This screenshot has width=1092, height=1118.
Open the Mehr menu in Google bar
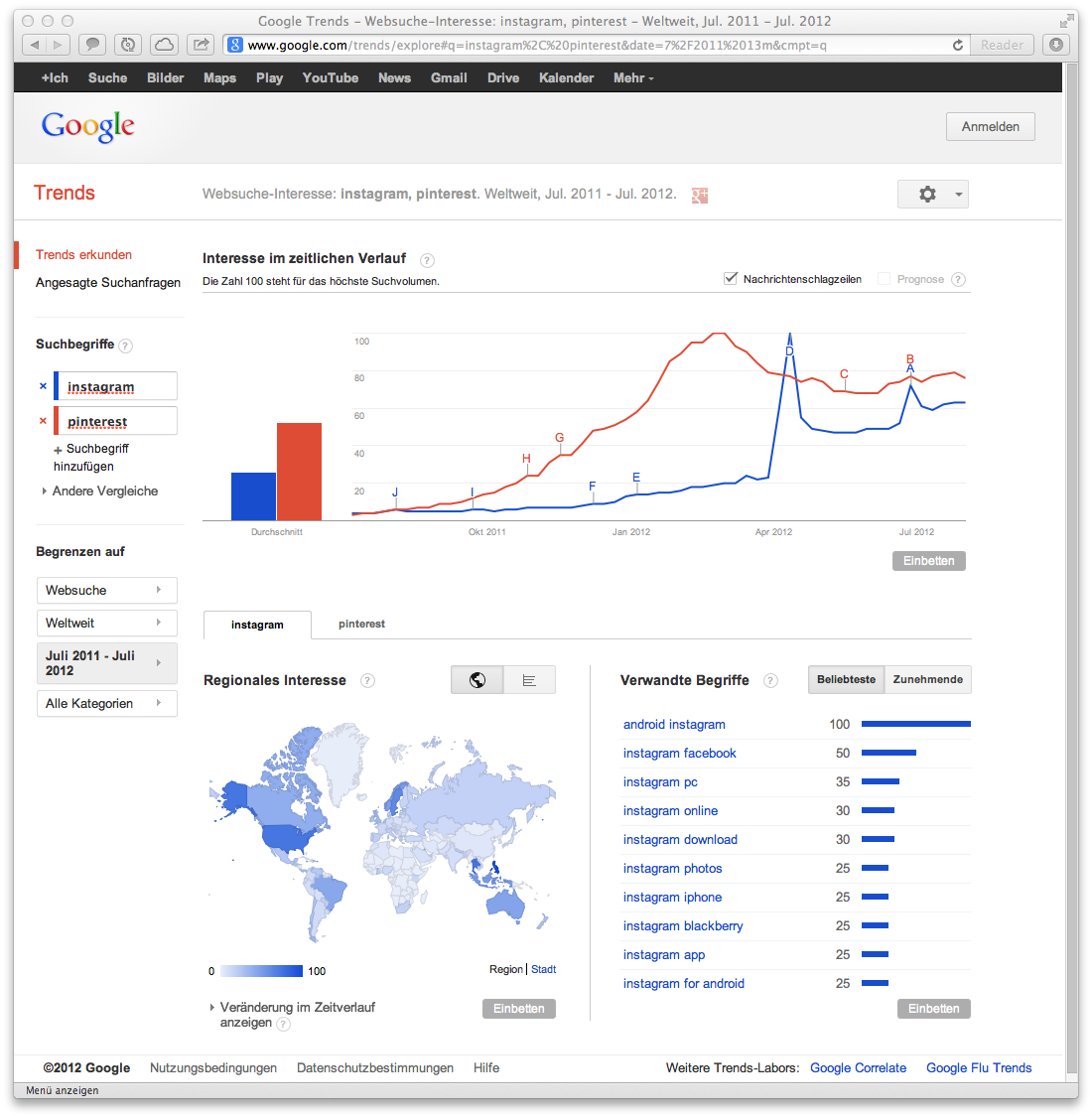pos(633,77)
